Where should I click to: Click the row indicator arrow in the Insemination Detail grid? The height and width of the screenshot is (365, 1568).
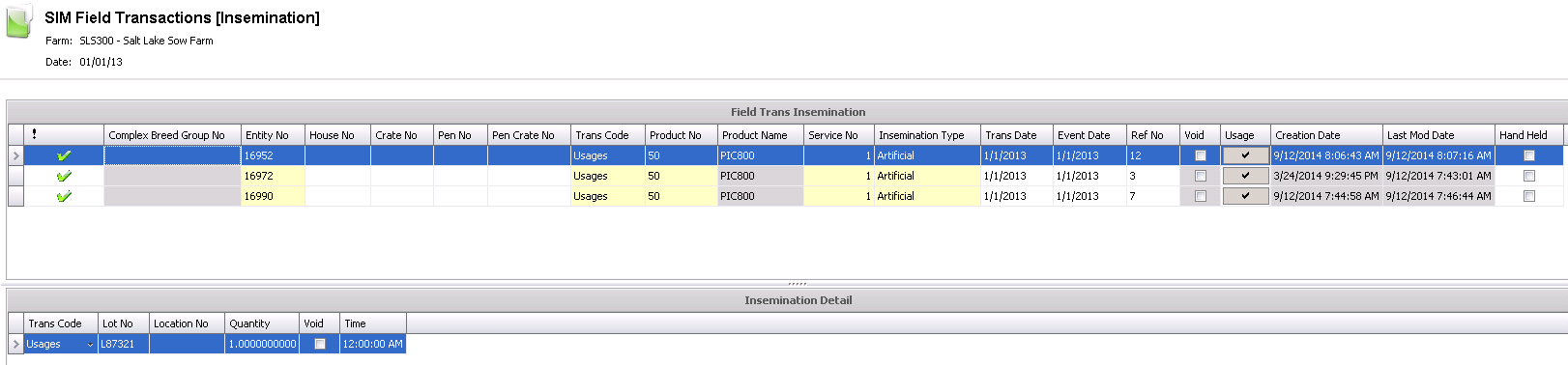tap(15, 344)
